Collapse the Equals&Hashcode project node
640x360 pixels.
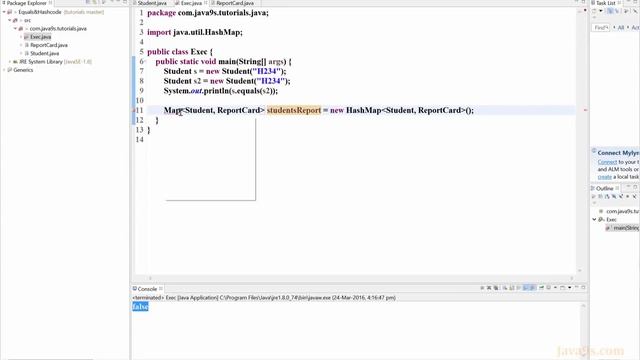pos(4,12)
